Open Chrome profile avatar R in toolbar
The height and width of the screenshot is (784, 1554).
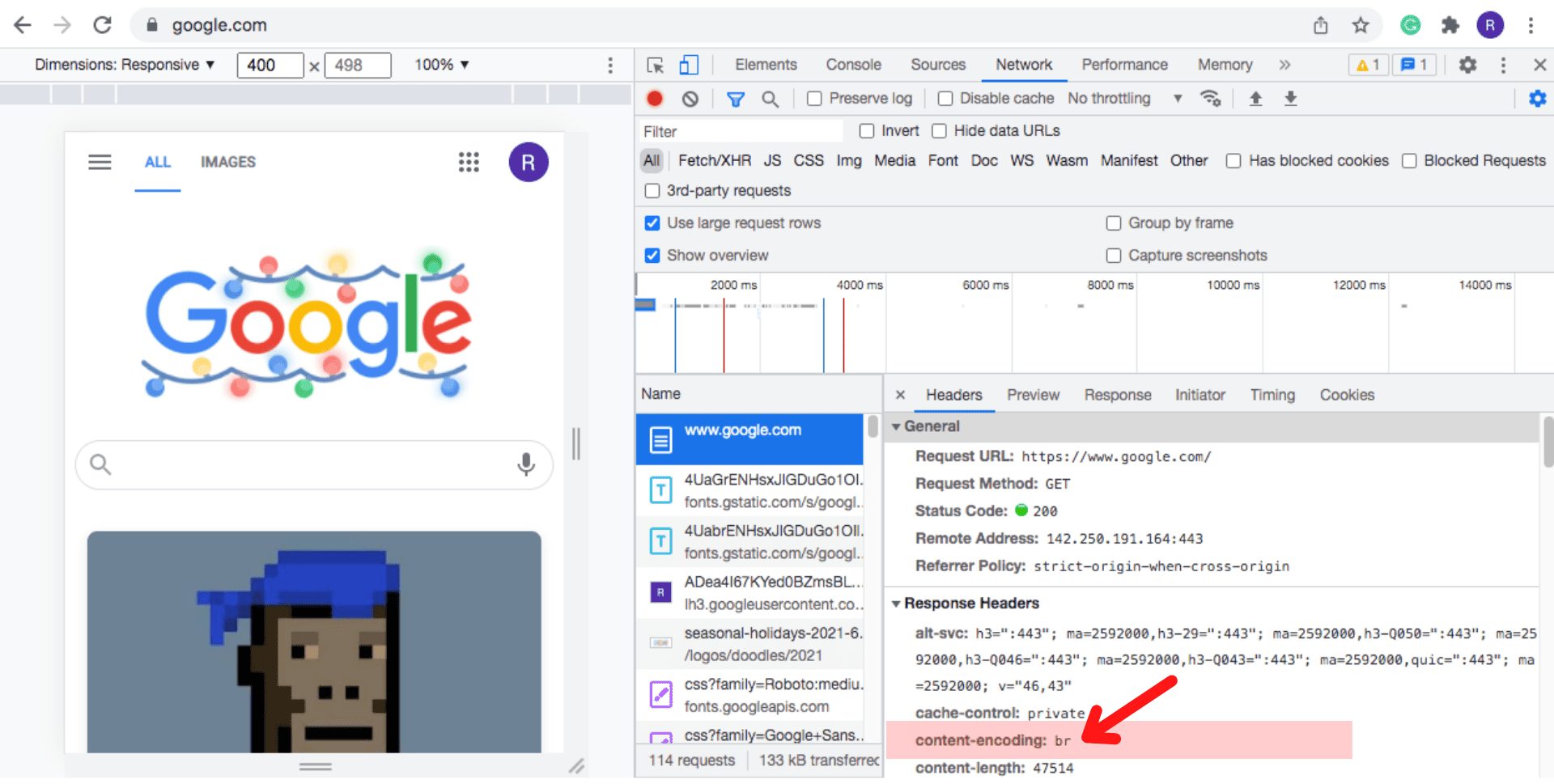coord(1490,25)
